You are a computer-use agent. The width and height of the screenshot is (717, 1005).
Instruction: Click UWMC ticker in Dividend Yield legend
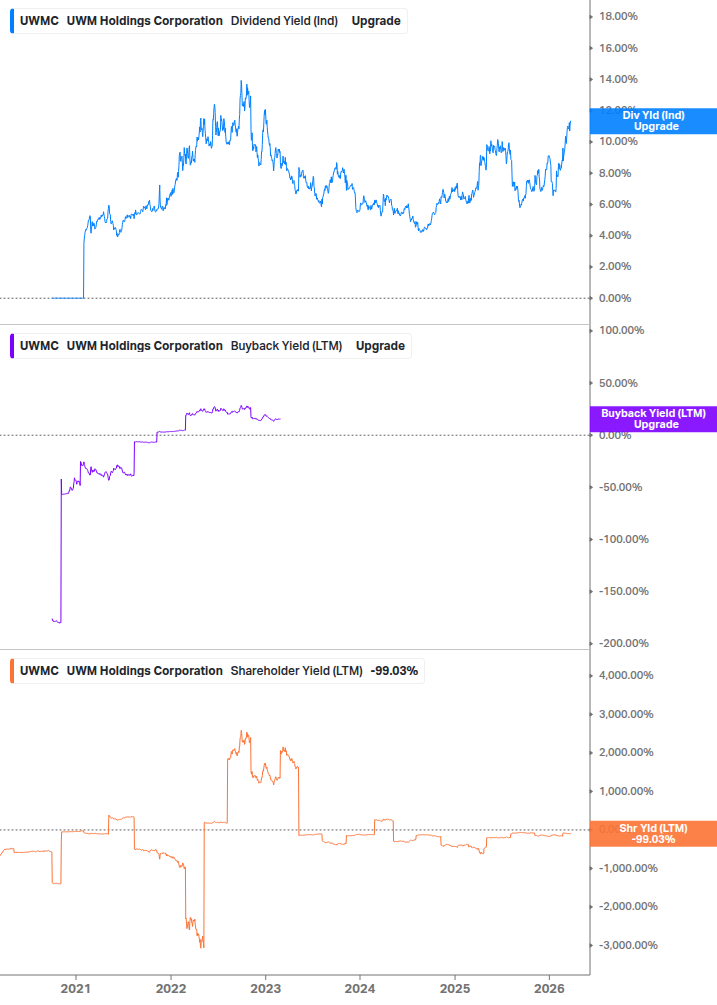pos(39,21)
